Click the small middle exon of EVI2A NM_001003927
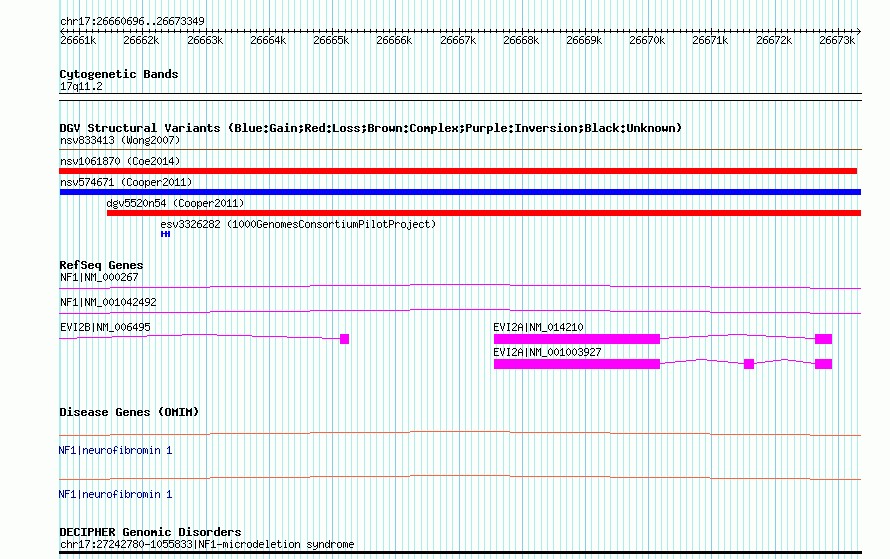Screen dimensions: 890x559 [x=749, y=364]
